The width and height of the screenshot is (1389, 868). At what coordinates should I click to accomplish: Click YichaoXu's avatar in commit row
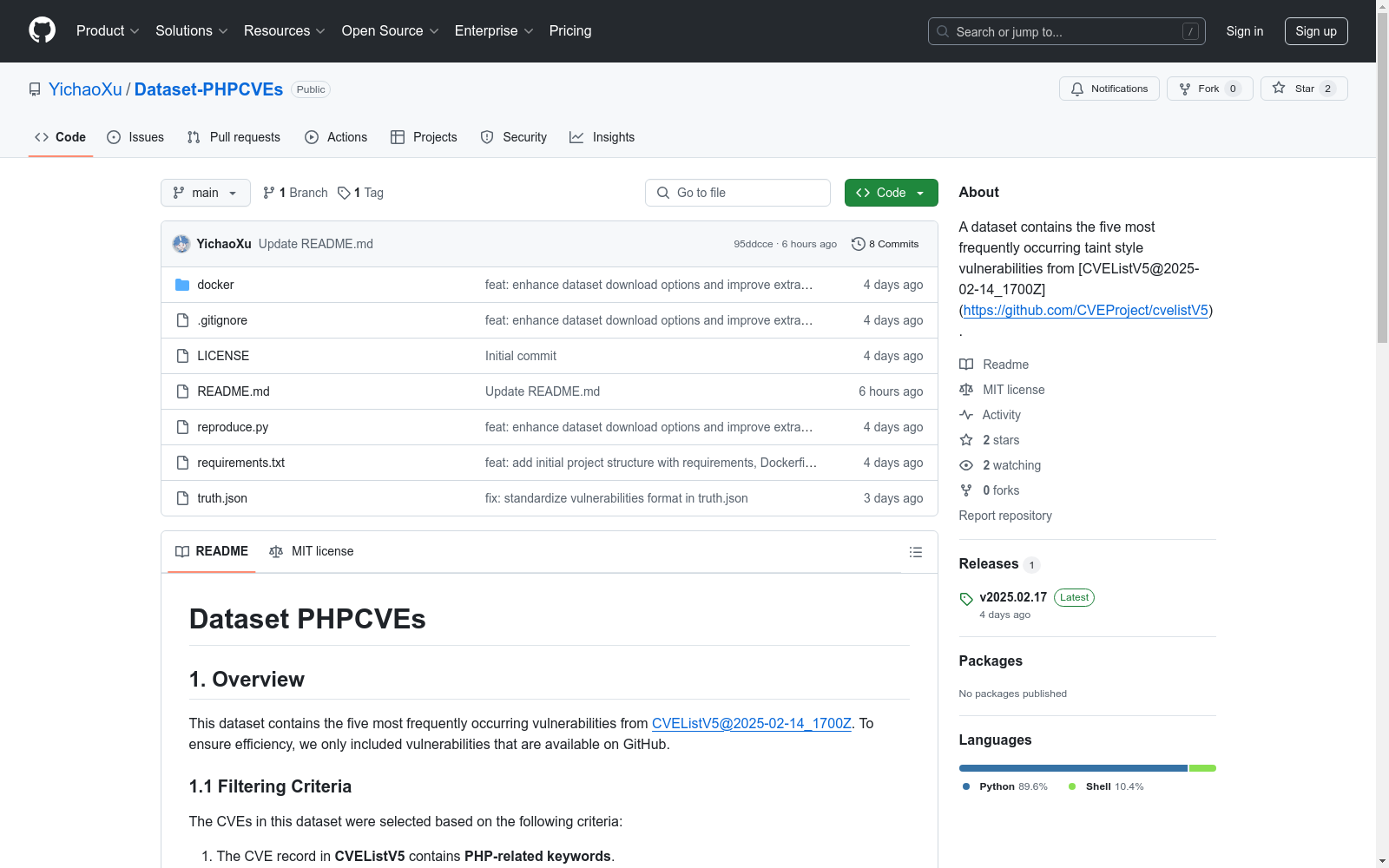point(181,244)
